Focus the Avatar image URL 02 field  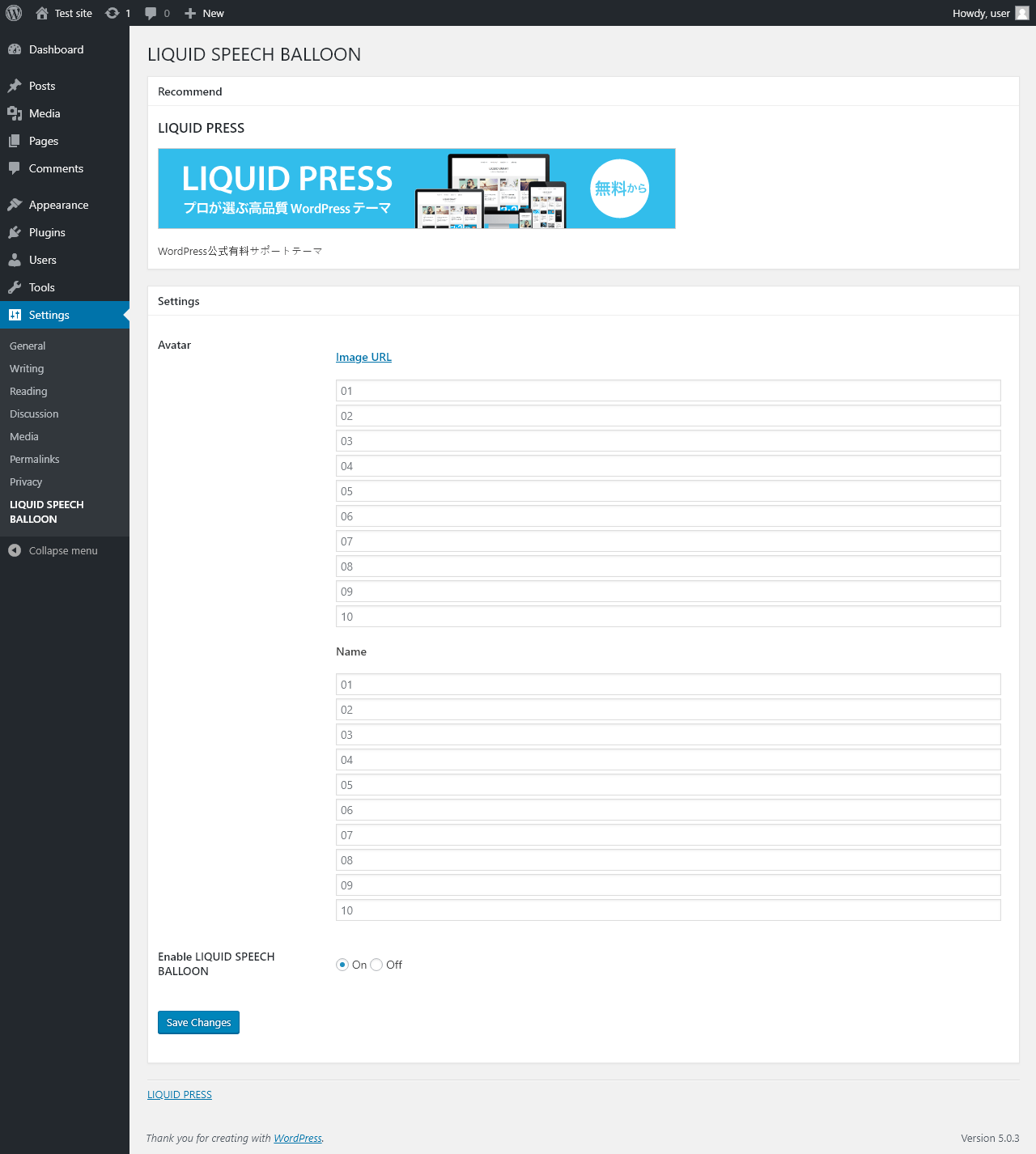click(x=669, y=416)
